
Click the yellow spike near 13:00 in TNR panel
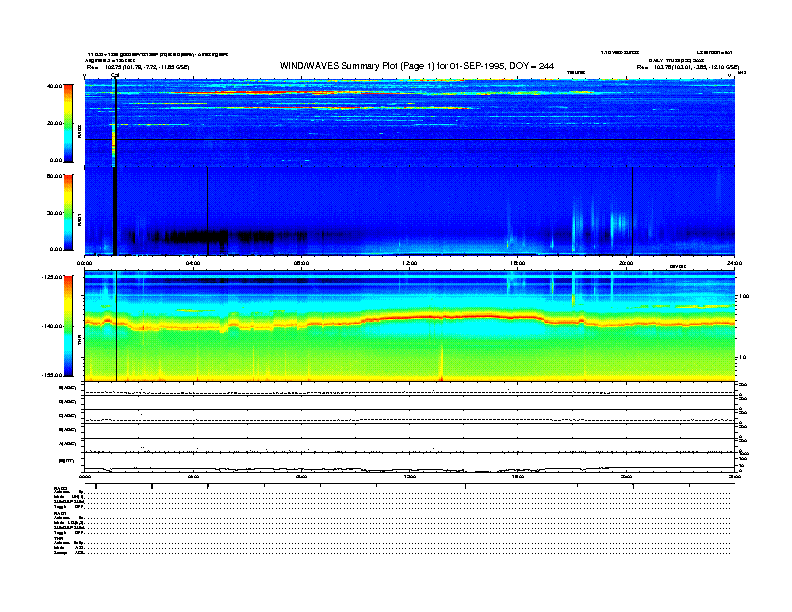[x=441, y=361]
